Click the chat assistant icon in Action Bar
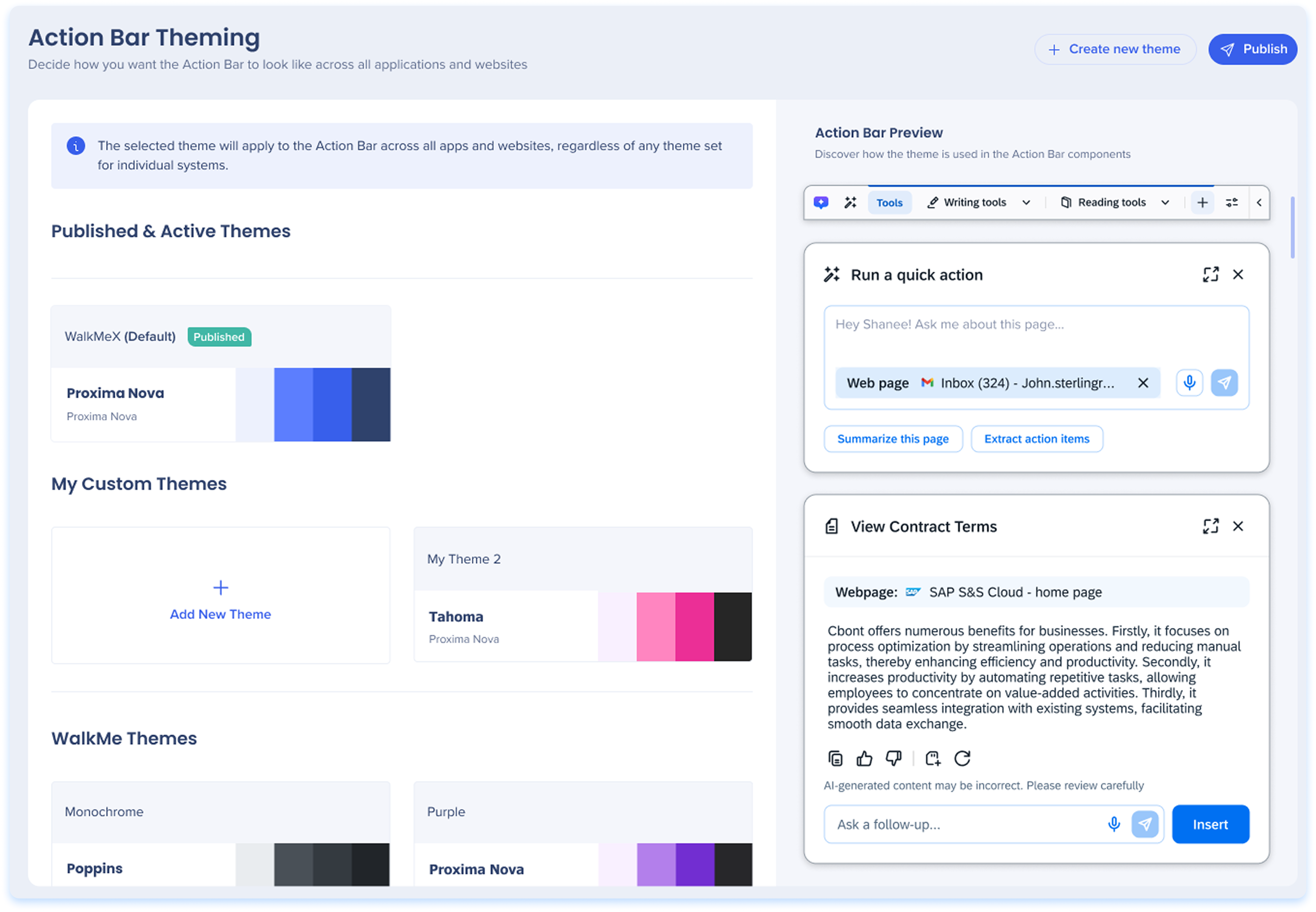 [821, 202]
